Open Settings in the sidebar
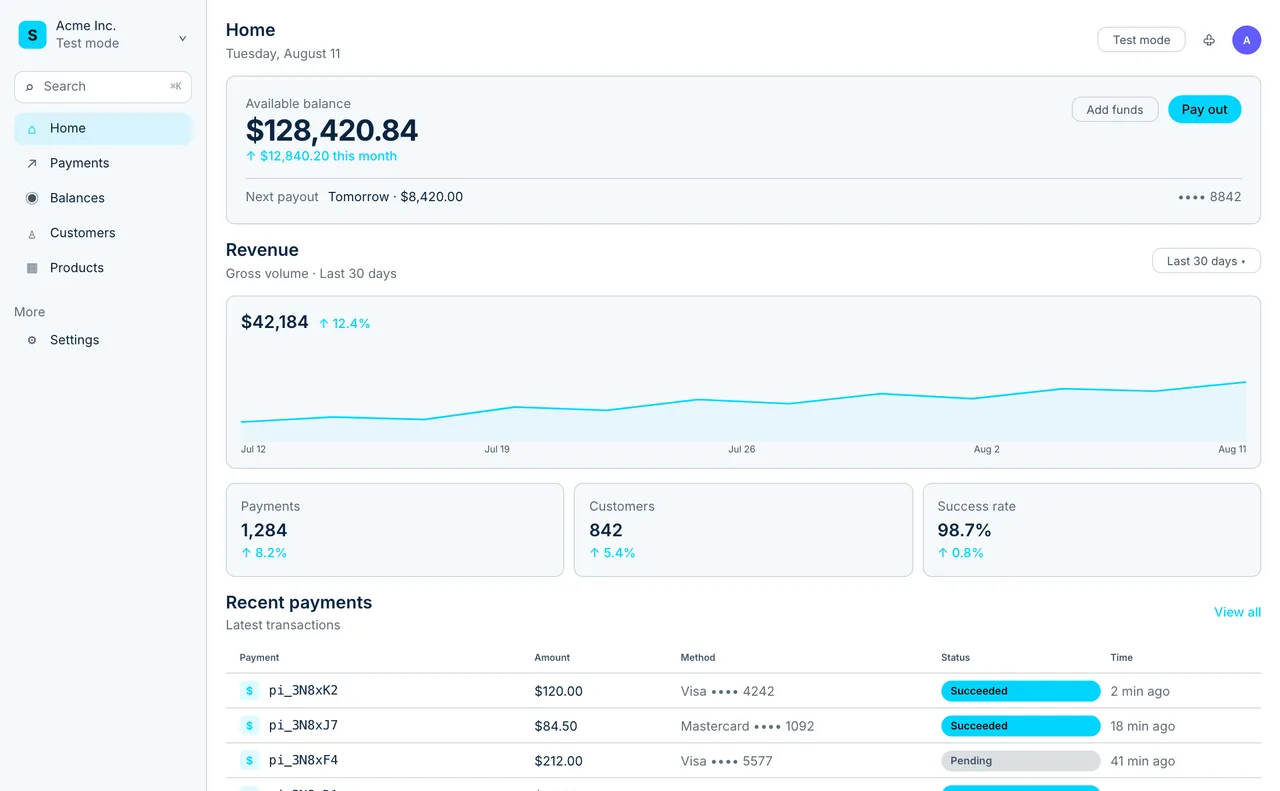Viewport: 1280px width, 791px height. (103, 340)
